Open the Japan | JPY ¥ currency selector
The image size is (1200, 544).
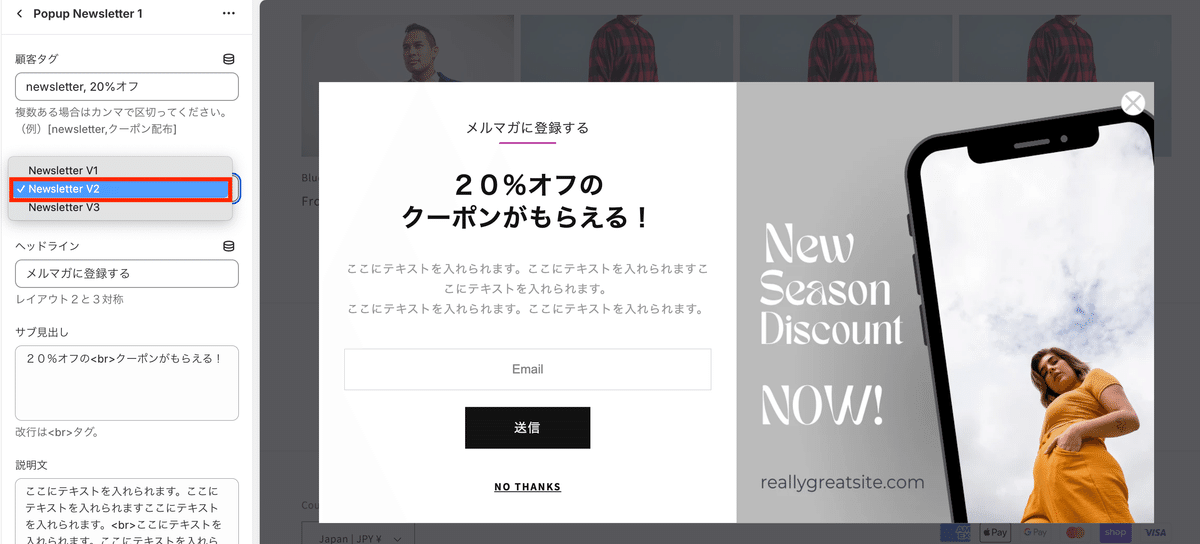(358, 534)
